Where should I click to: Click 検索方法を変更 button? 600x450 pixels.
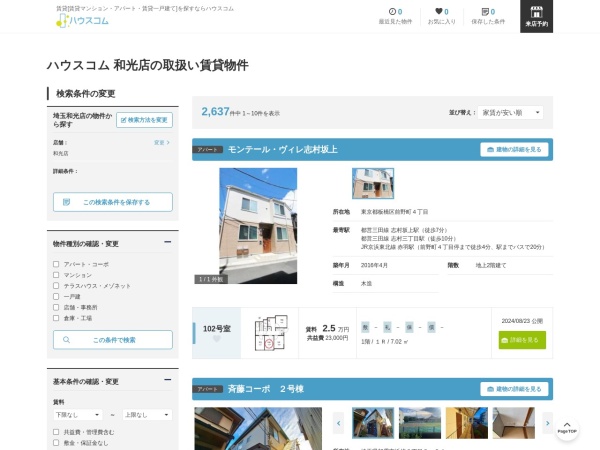144,120
